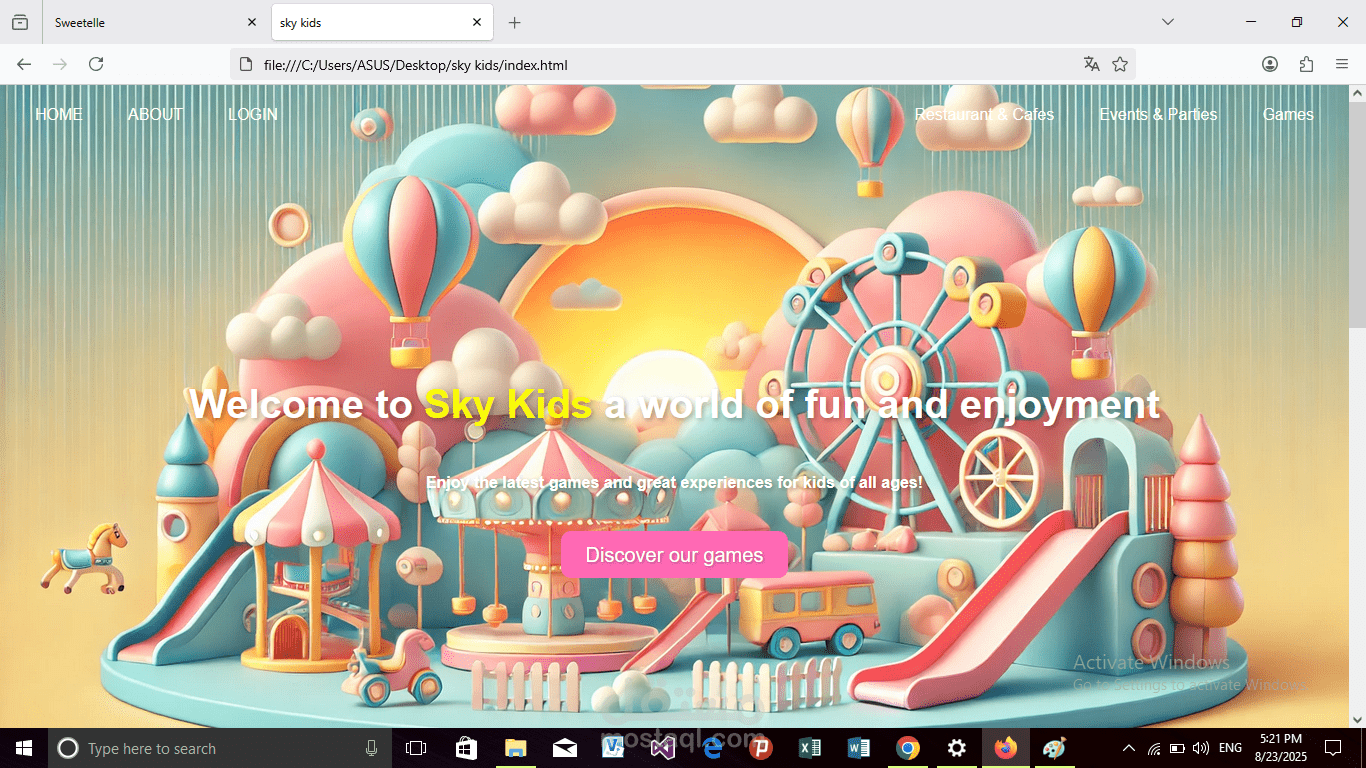
Task: Open Settings gear from the taskbar
Action: pos(957,748)
